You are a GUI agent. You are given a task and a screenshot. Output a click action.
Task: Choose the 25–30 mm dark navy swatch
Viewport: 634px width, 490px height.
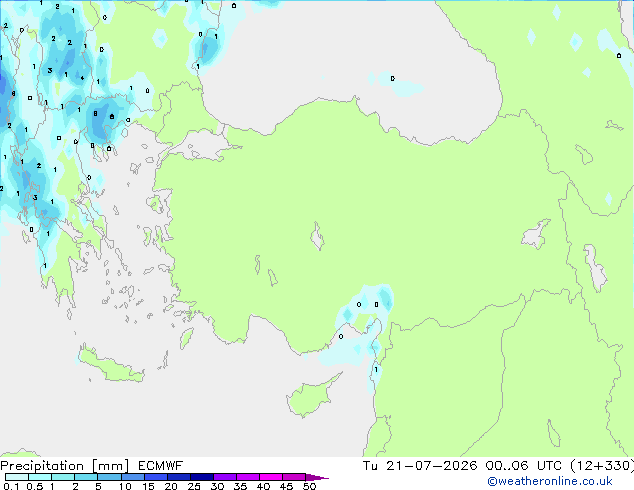click(x=201, y=477)
